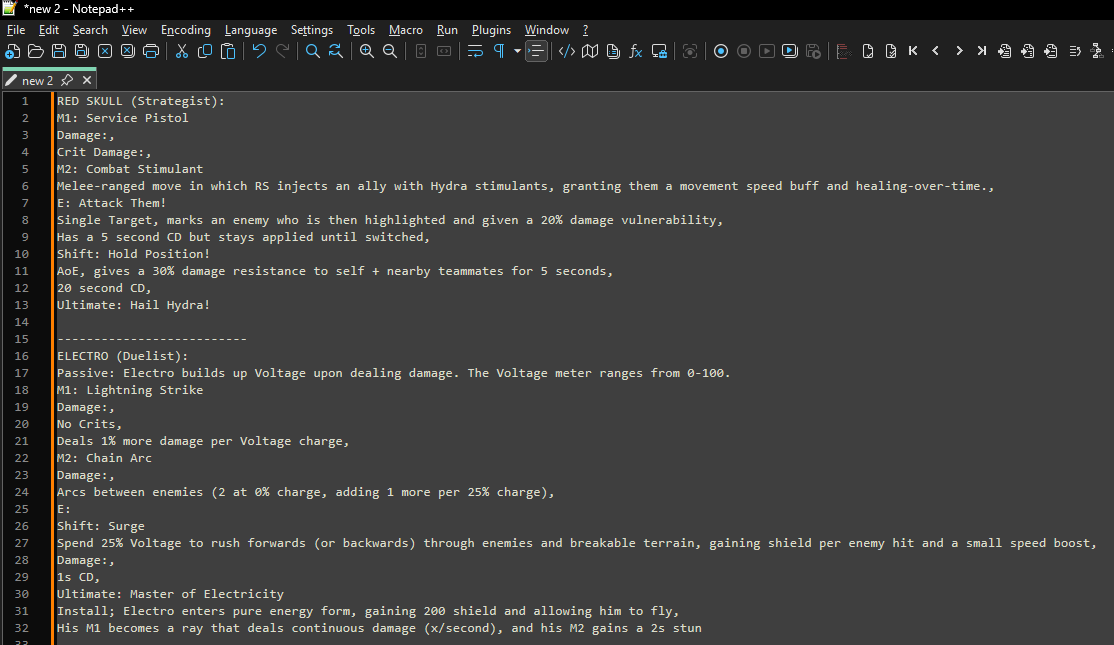Image resolution: width=1114 pixels, height=645 pixels.
Task: Open the Window menu
Action: coord(547,30)
